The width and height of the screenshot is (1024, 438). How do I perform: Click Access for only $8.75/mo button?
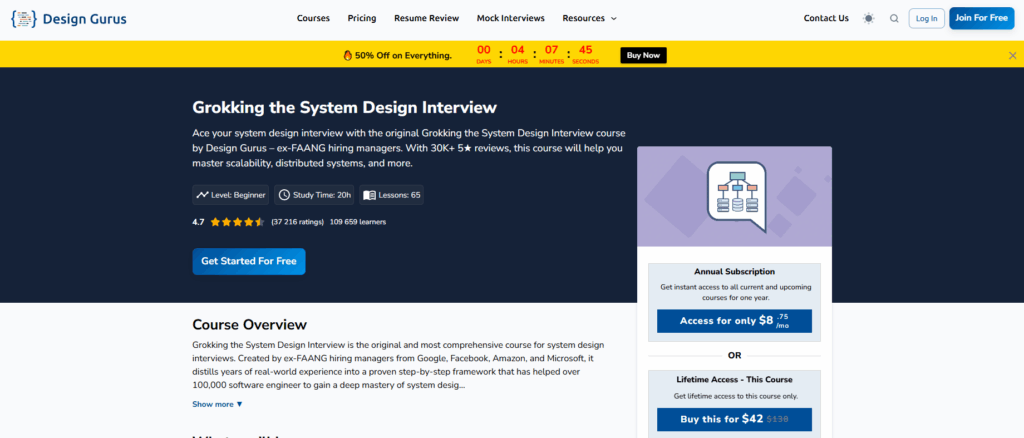[x=734, y=321]
